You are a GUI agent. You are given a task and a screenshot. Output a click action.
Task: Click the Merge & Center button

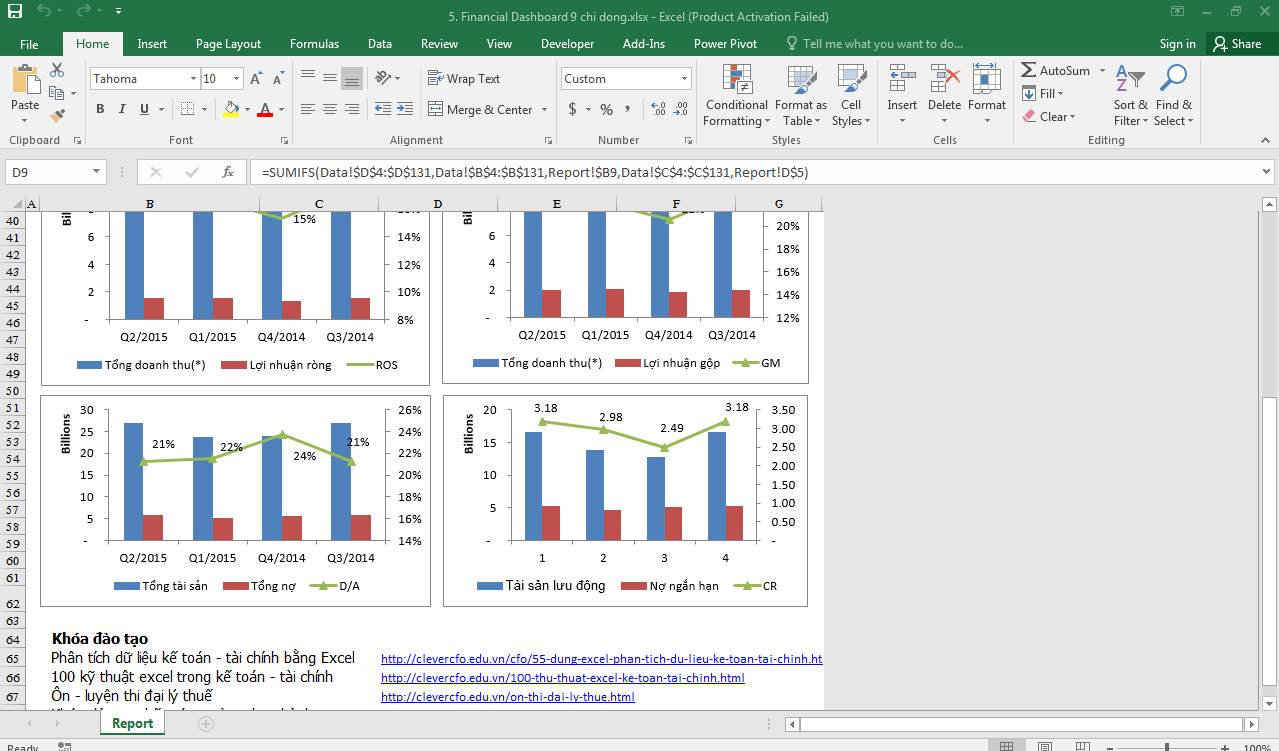[488, 109]
